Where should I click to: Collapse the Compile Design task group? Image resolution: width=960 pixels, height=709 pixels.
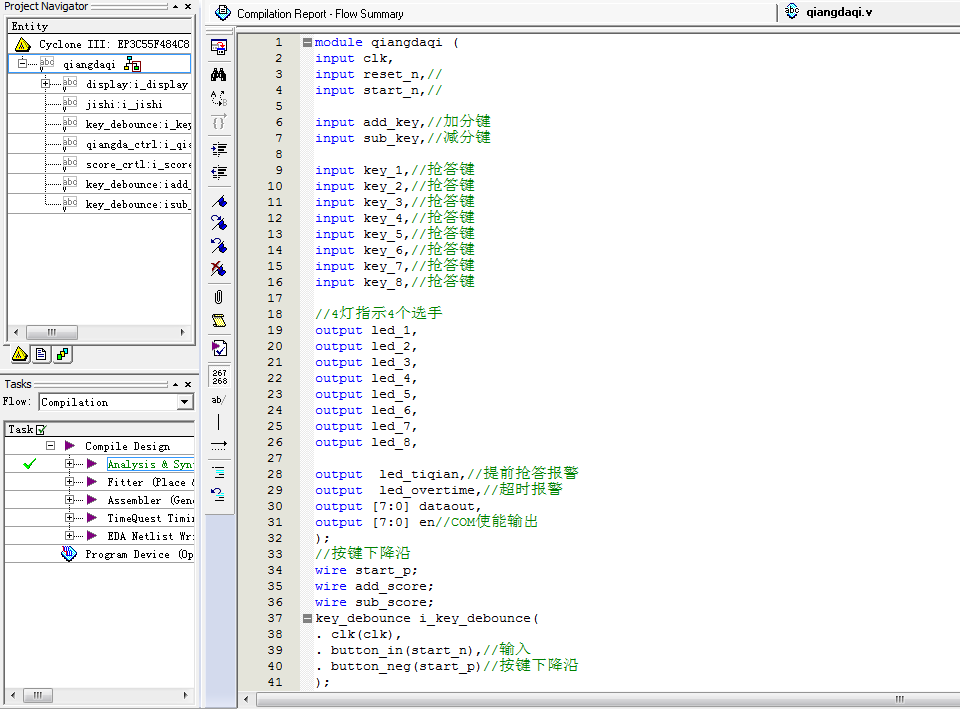[x=50, y=446]
